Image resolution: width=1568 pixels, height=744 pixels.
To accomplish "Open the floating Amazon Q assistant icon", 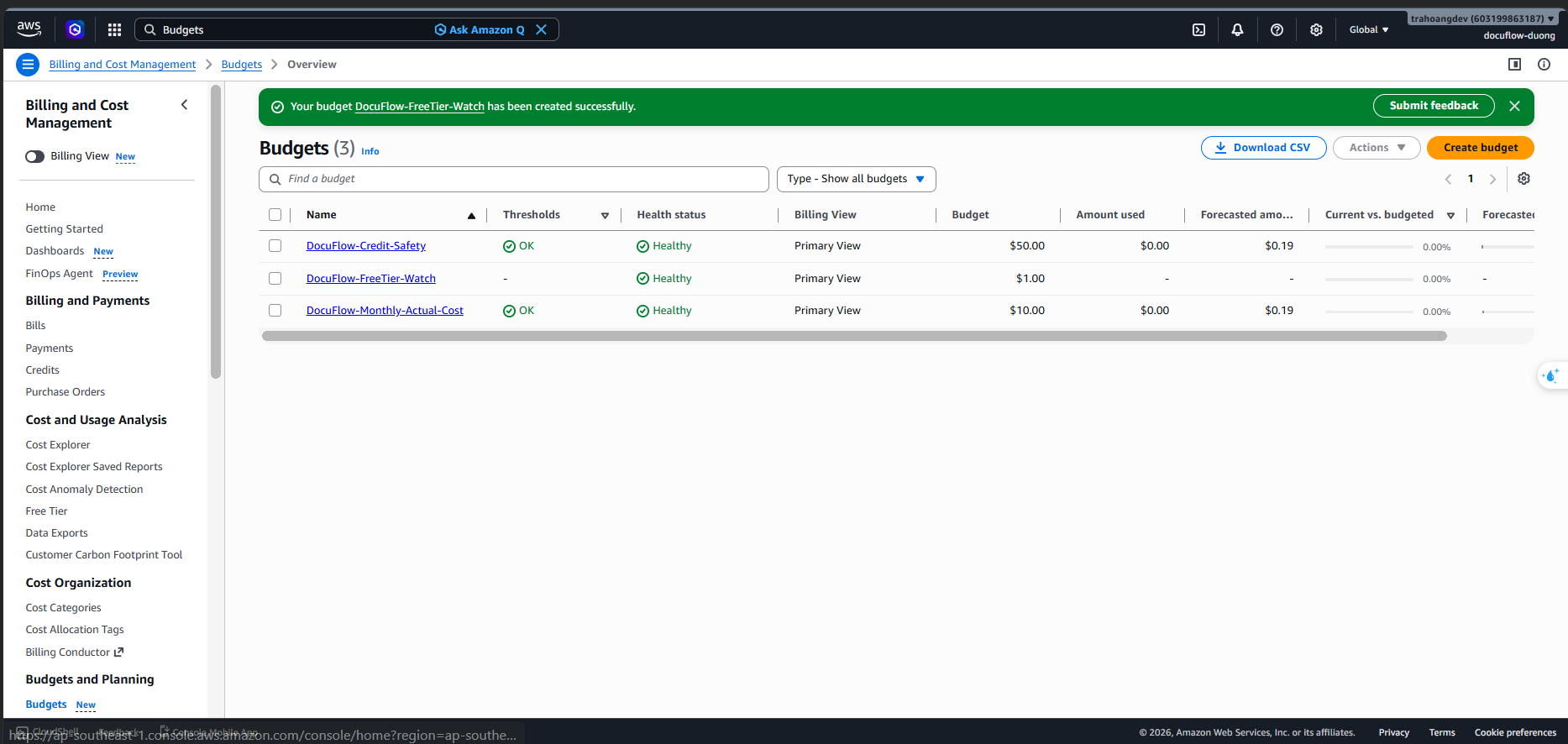I will [x=1551, y=376].
